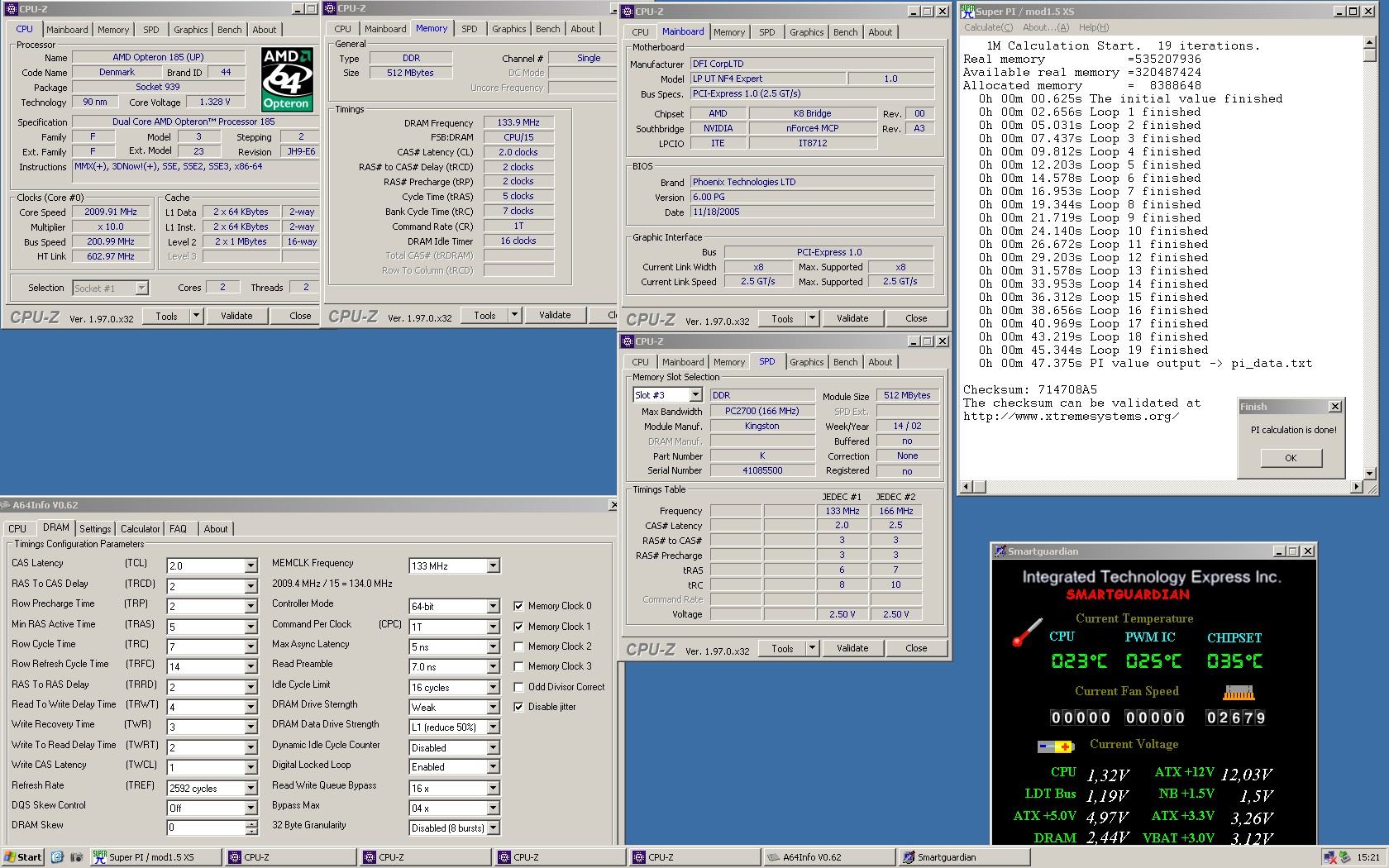Activate Smartguardian from the taskbar
Screen dimensions: 1389x868
coord(965,857)
